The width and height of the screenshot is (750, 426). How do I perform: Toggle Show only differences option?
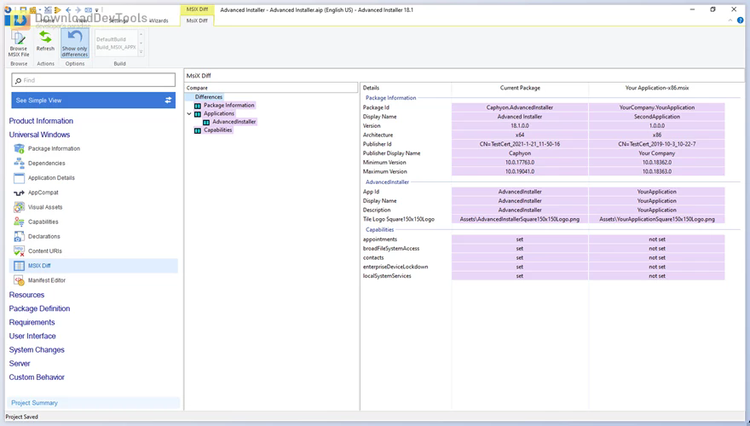pos(75,43)
